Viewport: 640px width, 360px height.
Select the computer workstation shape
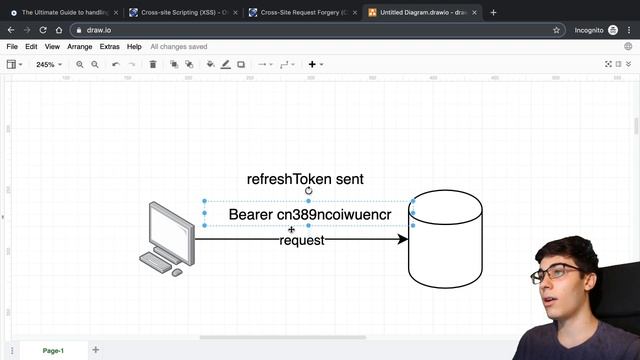[x=167, y=239]
